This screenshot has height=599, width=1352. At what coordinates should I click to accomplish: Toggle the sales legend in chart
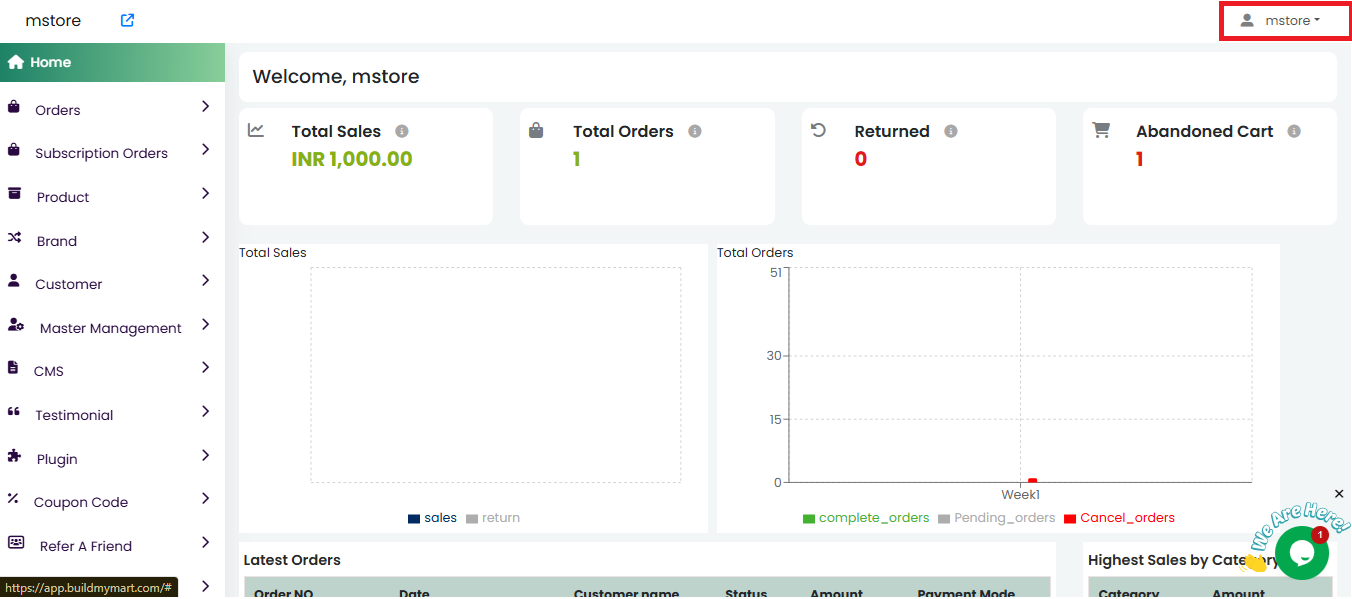coord(432,518)
